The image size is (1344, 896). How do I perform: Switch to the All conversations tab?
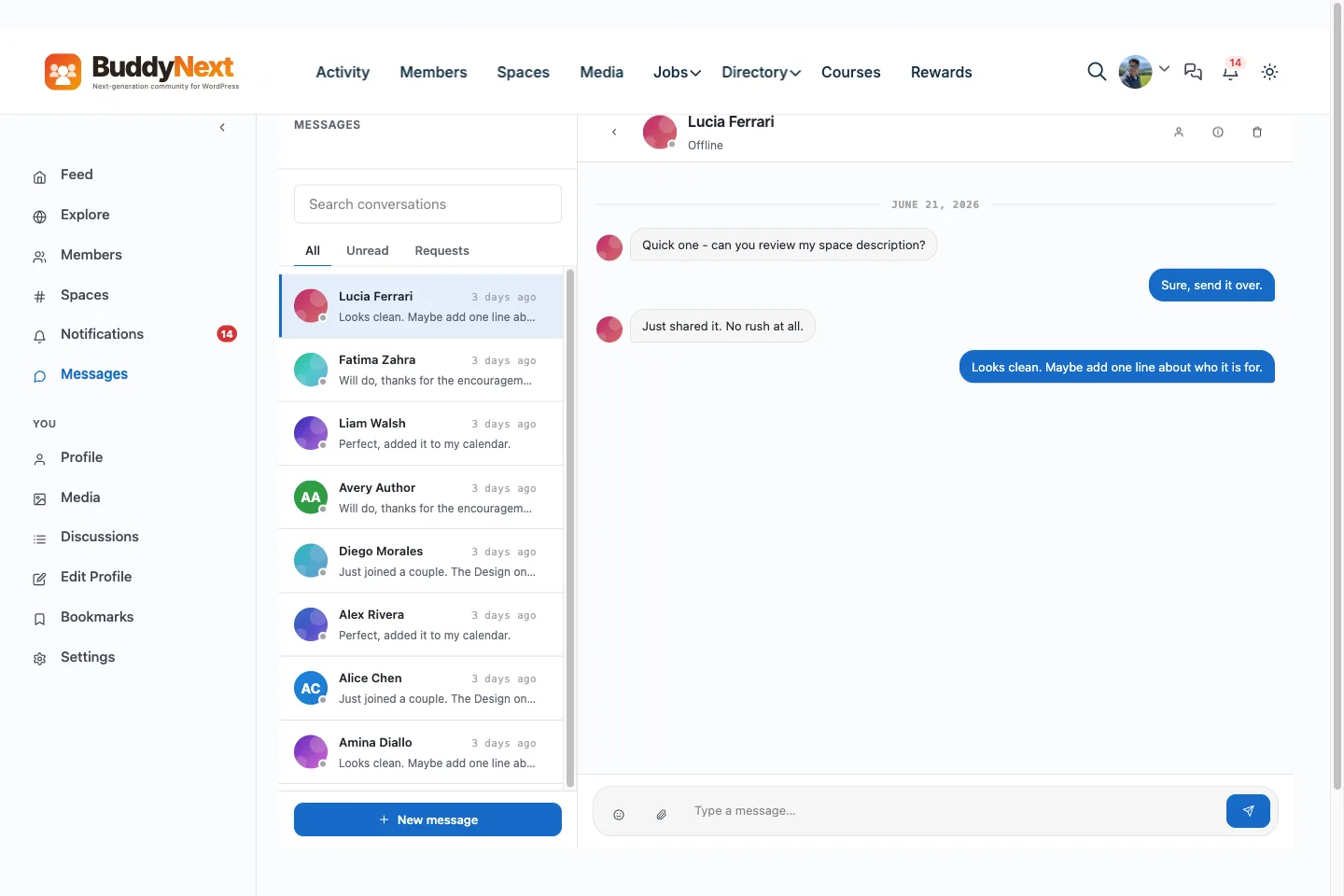coord(313,251)
